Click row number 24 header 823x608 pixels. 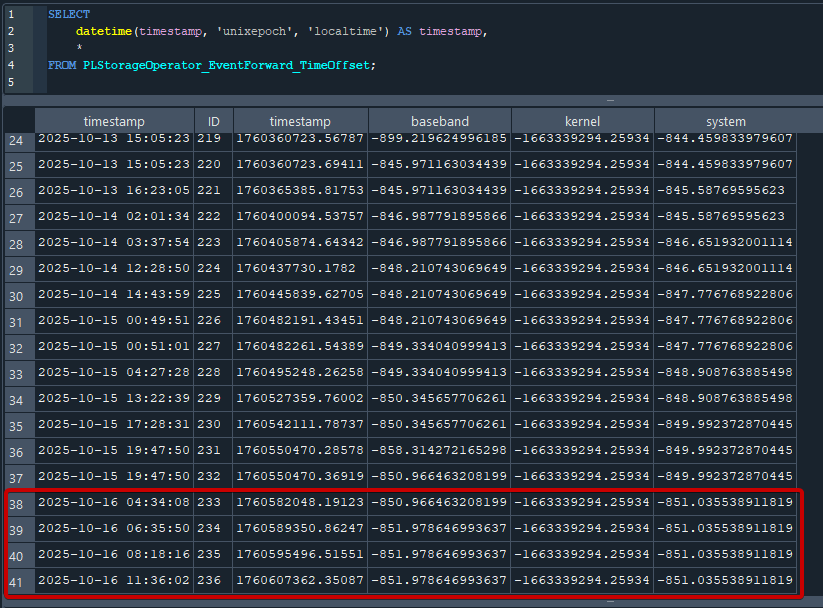(18, 140)
